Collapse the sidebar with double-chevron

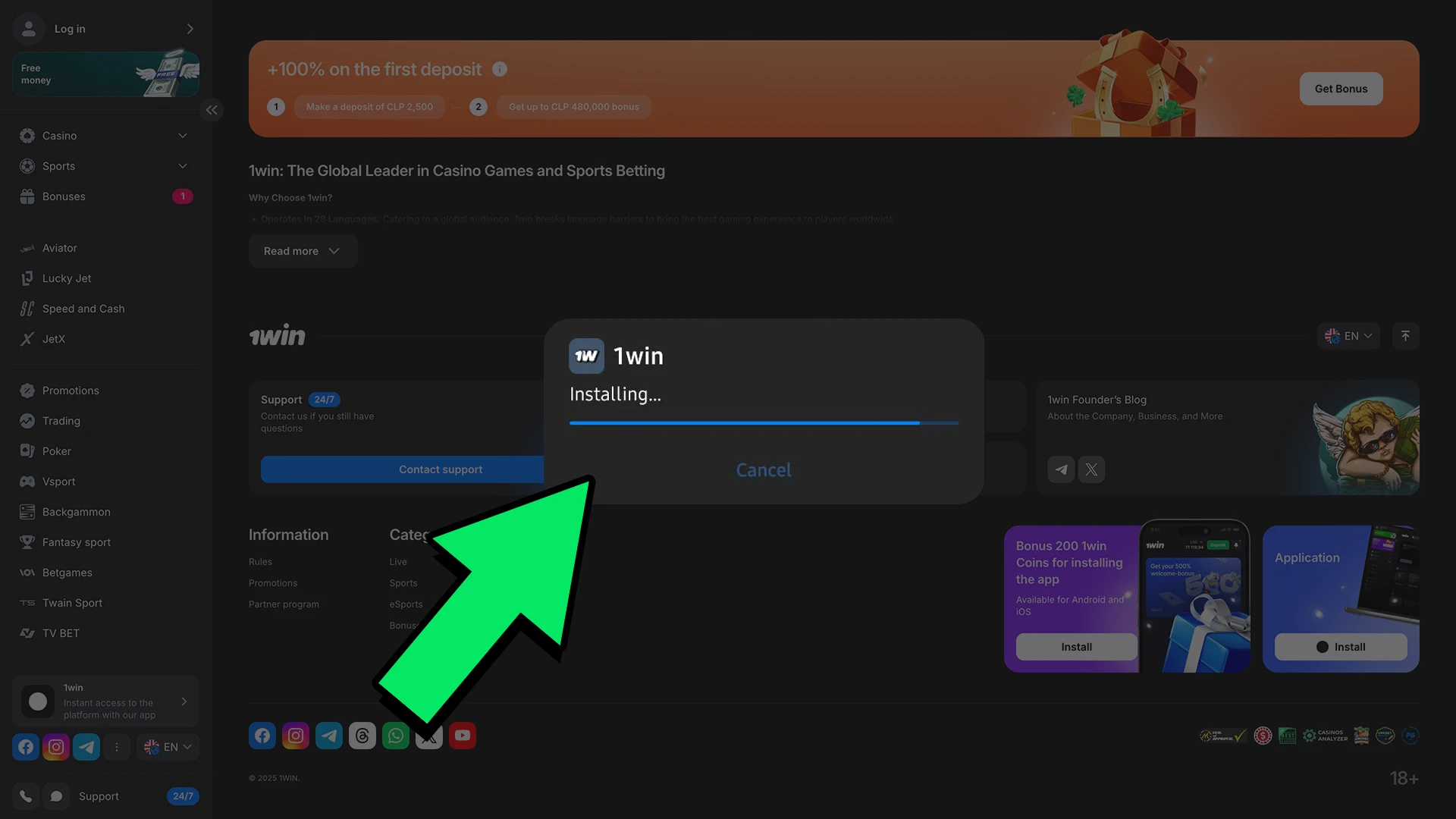212,110
